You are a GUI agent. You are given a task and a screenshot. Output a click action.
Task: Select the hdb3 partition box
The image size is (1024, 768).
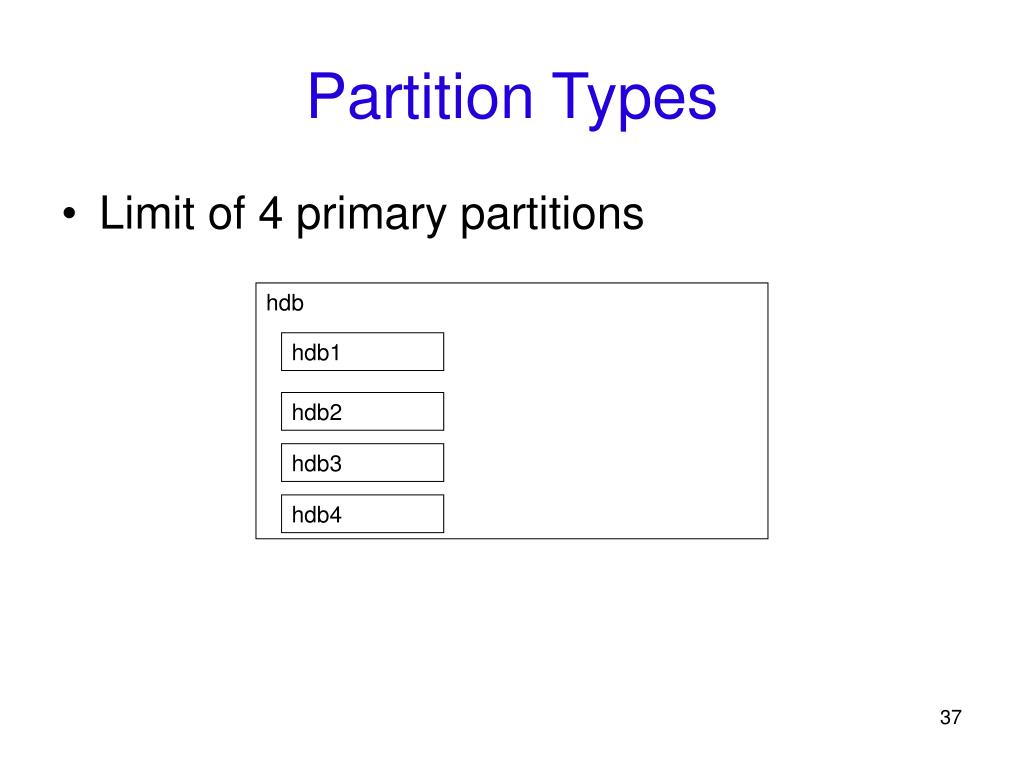[362, 462]
